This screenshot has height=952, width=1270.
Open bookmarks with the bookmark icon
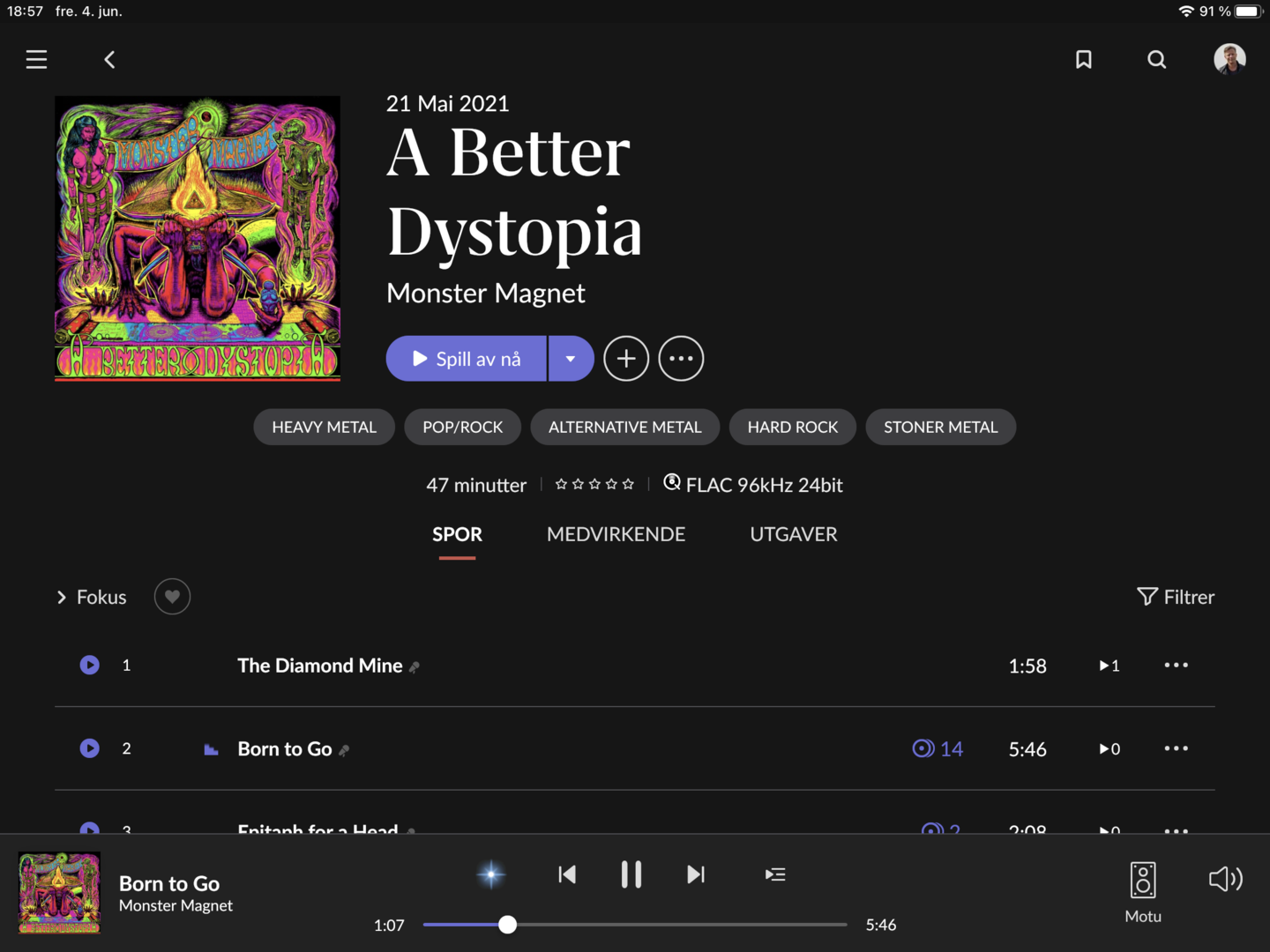click(1084, 59)
